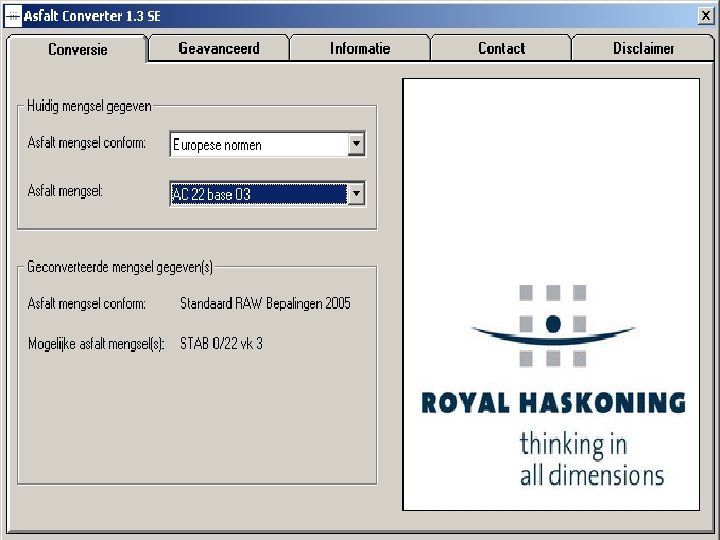
Task: Select the Standaard RAW Bepalingen 2005 text
Action: [265, 304]
